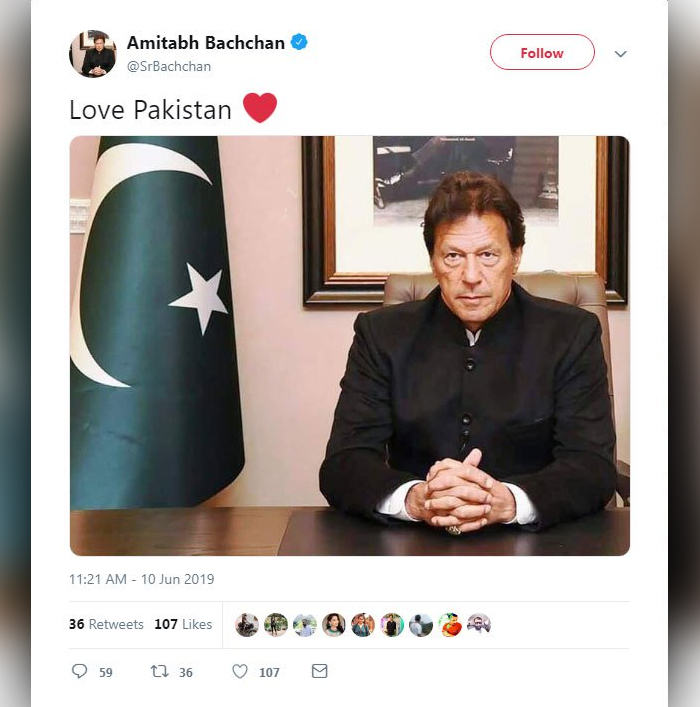Click the first liker avatar
700x707 pixels.
247,625
